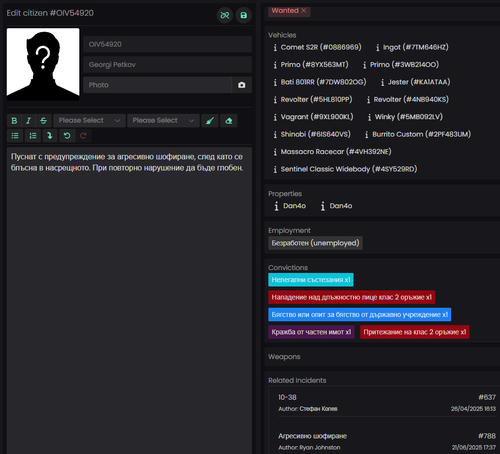
Task: Click the Bati 801RR (#7DW802OG) text
Action: coord(323,82)
